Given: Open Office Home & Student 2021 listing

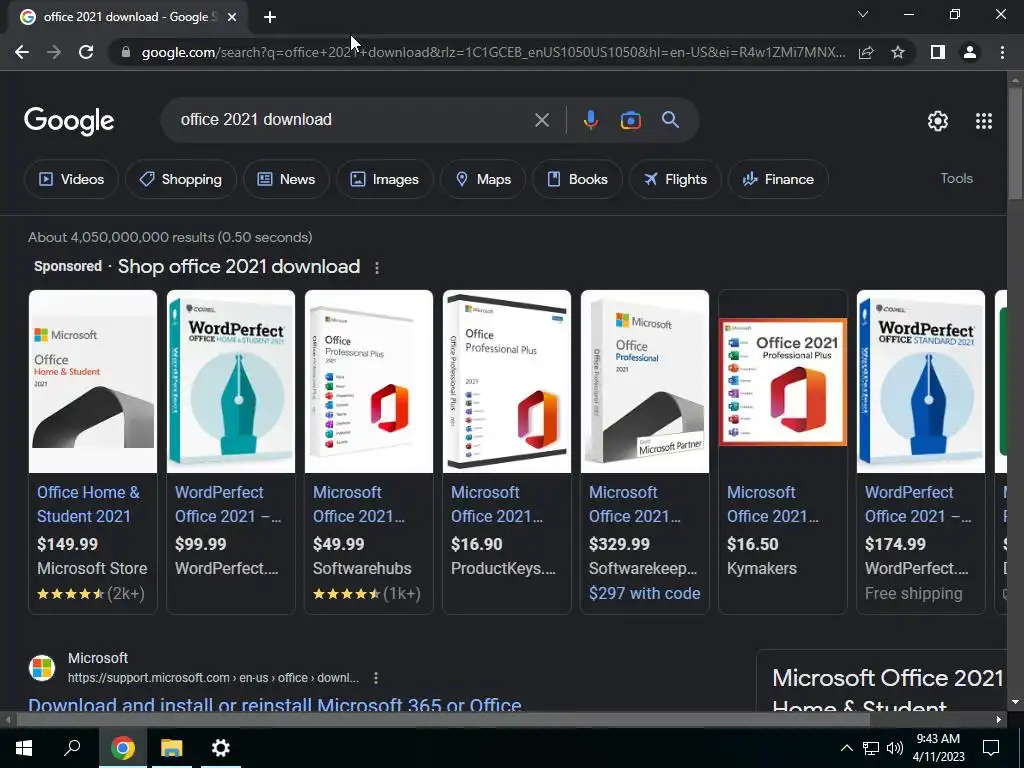Looking at the screenshot, I should tap(88, 504).
